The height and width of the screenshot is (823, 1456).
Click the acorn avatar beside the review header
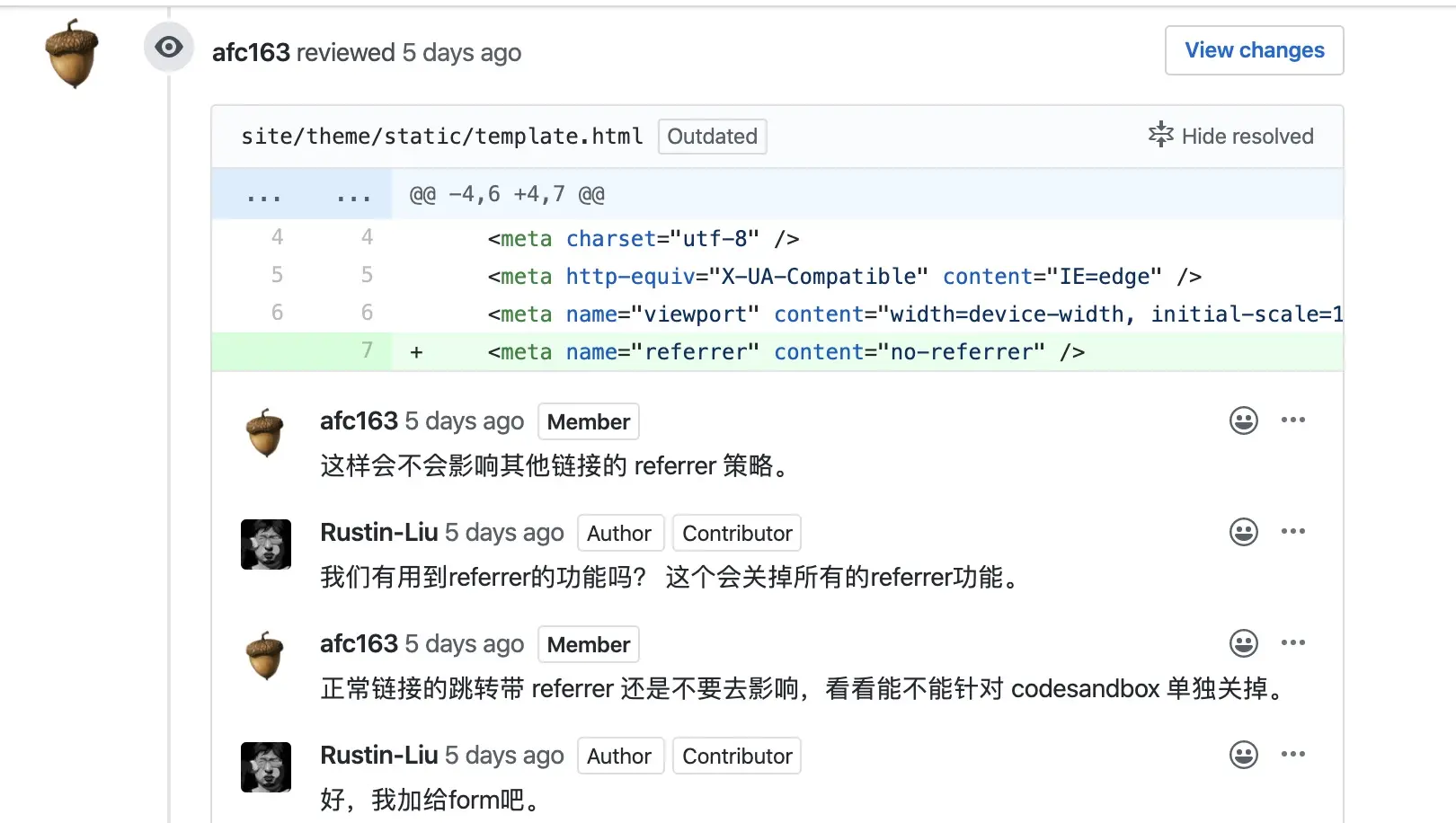pos(72,54)
